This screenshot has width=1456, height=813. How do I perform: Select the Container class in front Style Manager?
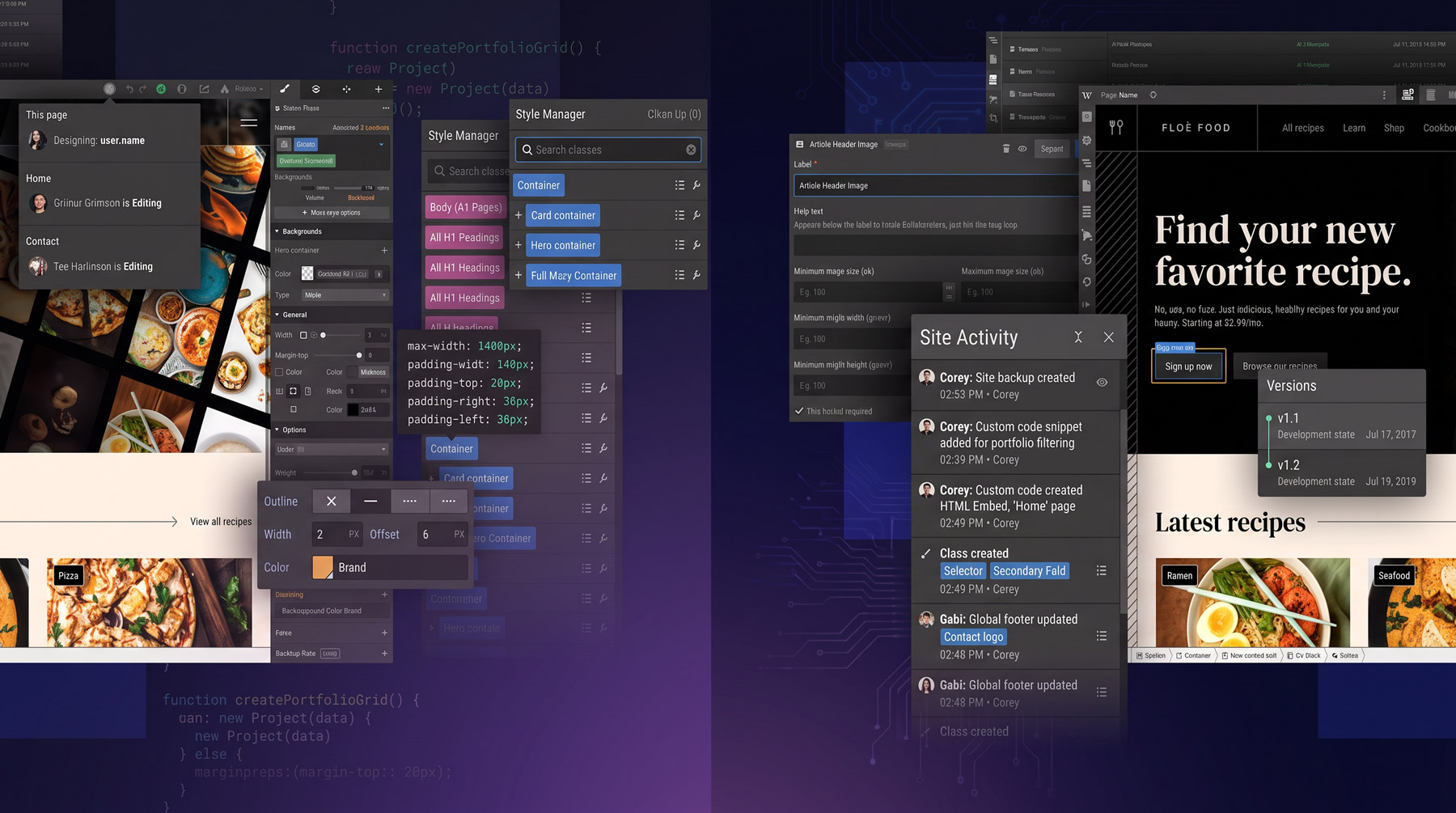click(x=539, y=185)
